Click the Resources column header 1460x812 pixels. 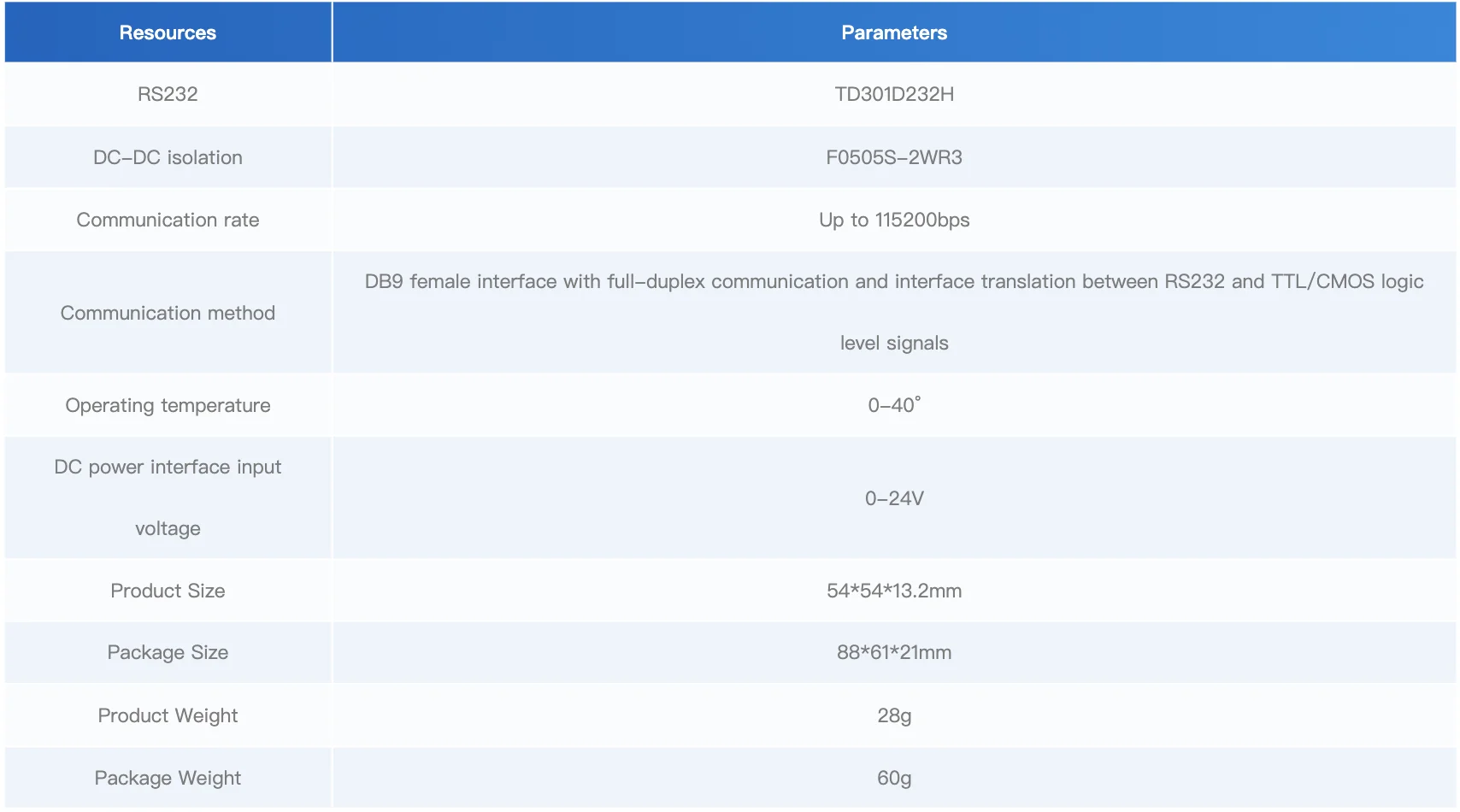click(168, 32)
